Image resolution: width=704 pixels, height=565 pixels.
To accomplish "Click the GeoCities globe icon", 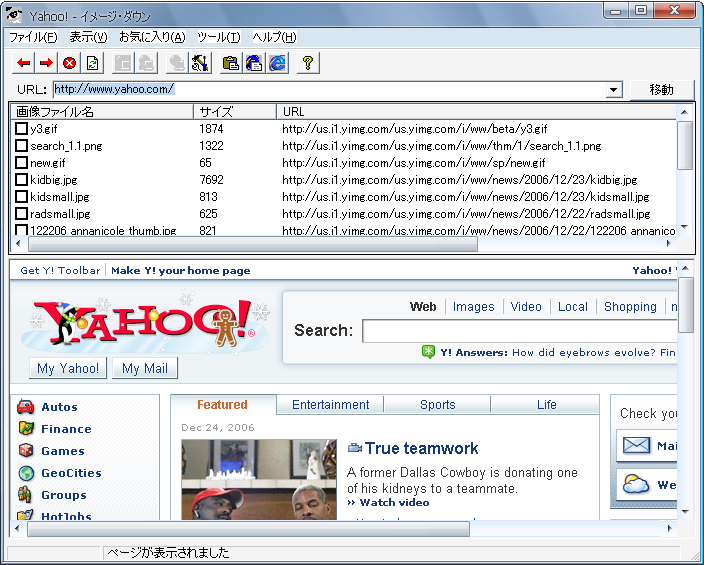I will pos(26,472).
